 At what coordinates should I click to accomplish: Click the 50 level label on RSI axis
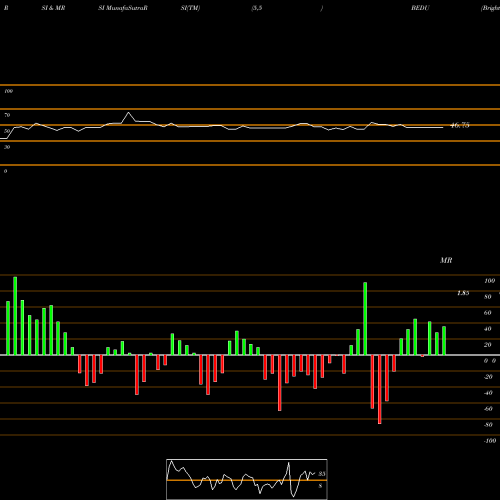[x=7, y=131]
